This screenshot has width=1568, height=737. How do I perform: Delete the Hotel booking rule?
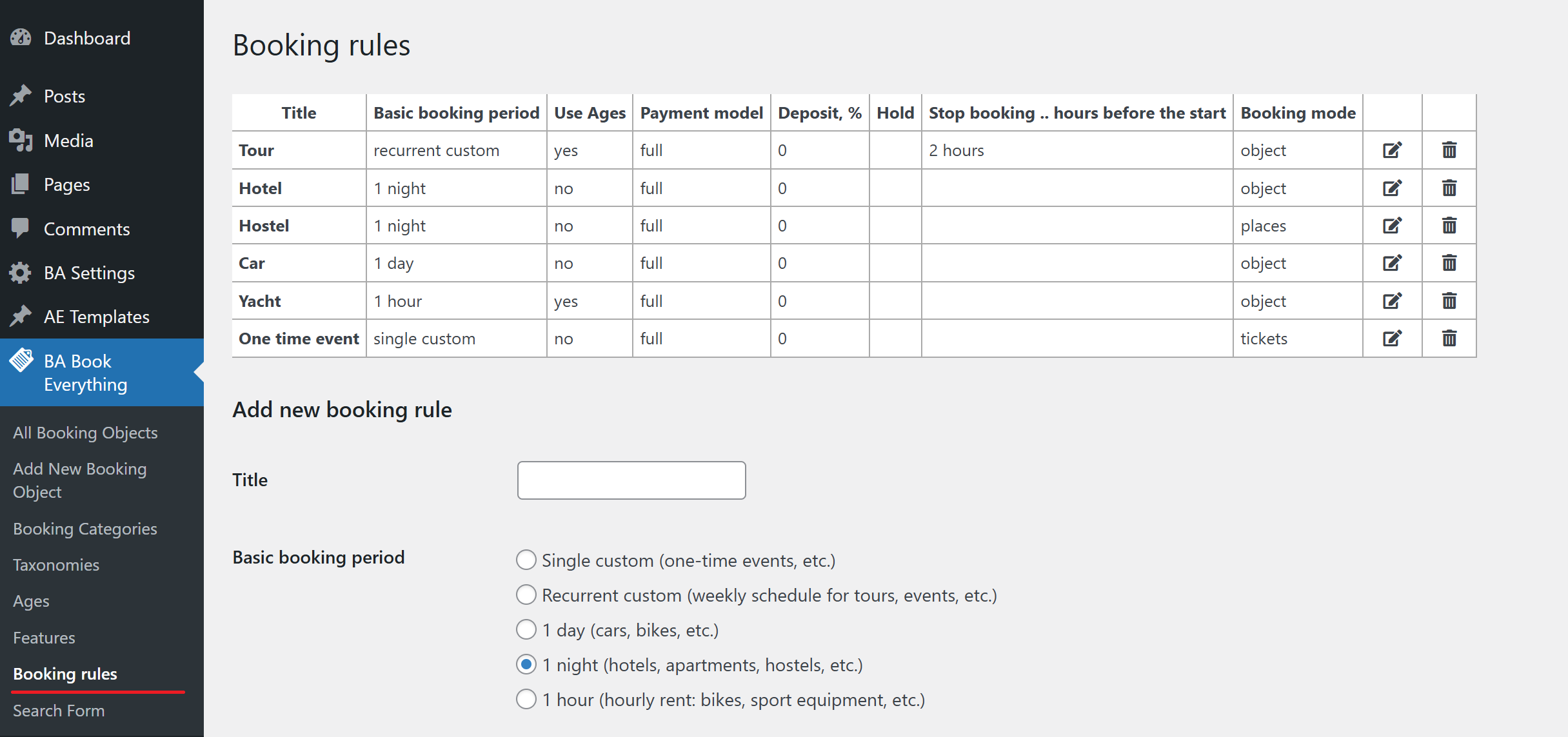point(1449,188)
